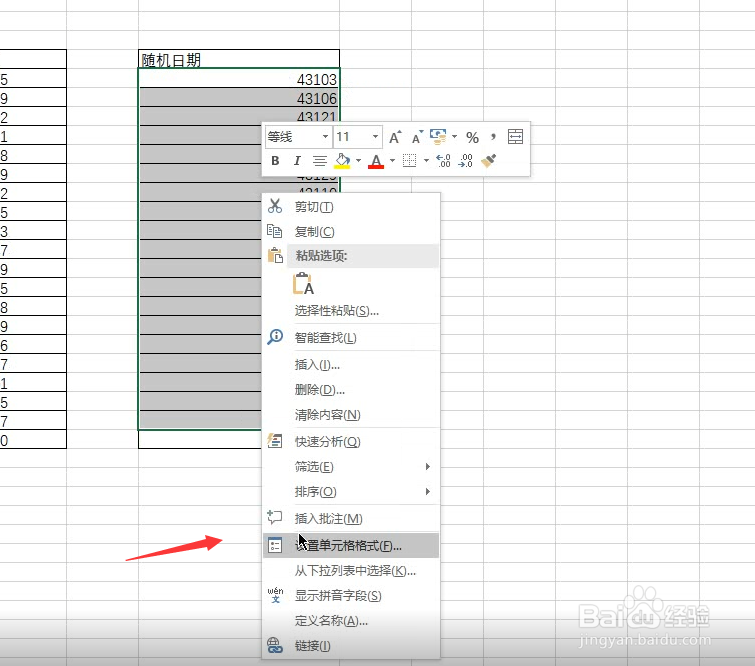Click accounting number format icon
The image size is (755, 666).
click(438, 137)
